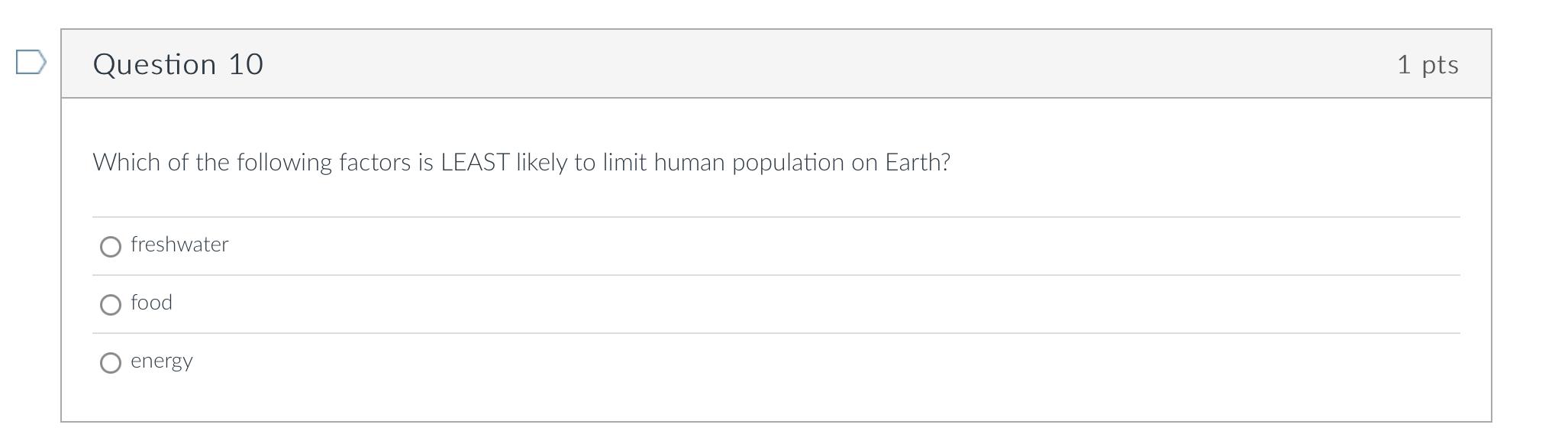
Task: Select the freshwater radio button
Action: click(111, 246)
